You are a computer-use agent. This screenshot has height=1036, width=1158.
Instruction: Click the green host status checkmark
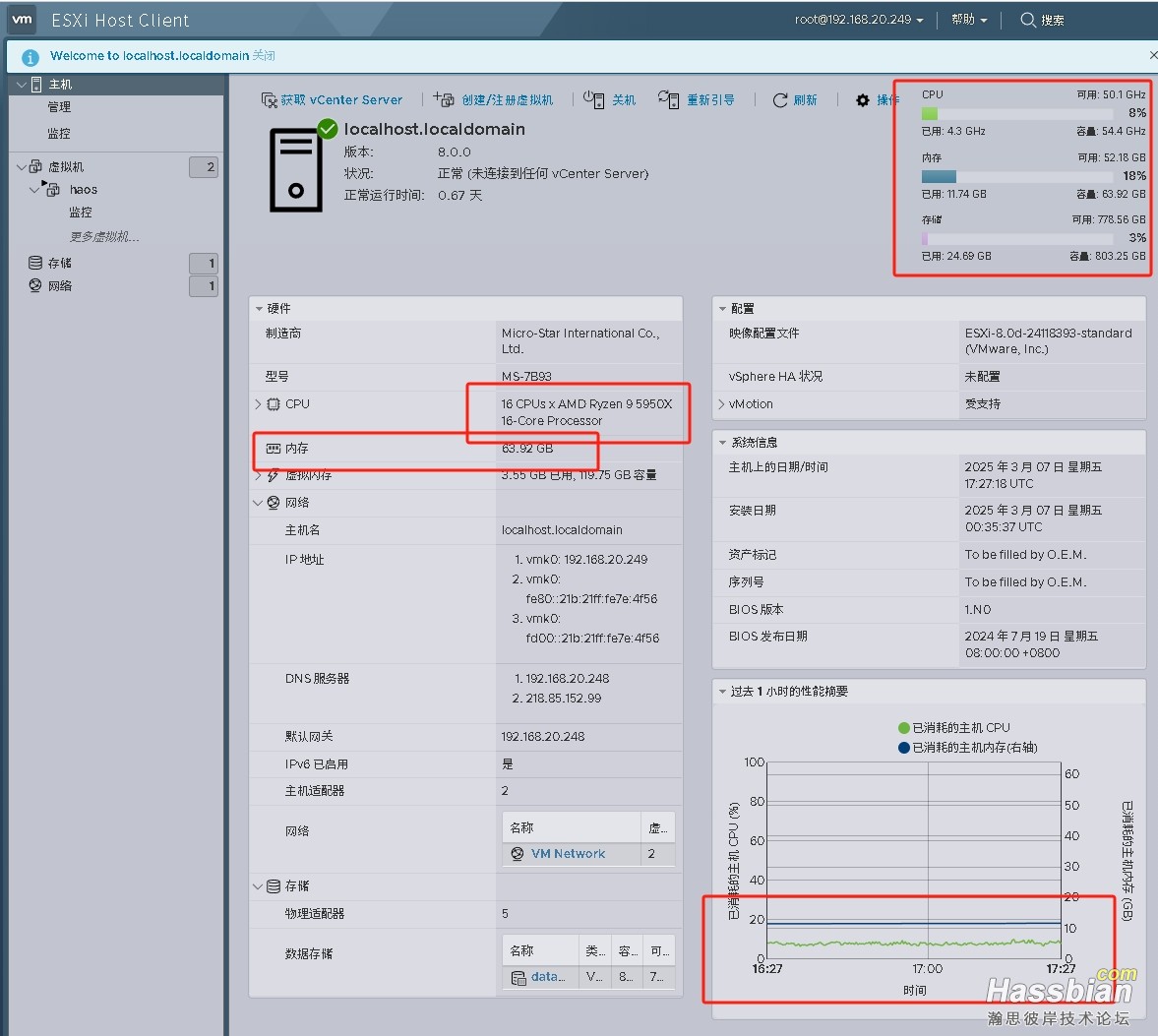(328, 129)
